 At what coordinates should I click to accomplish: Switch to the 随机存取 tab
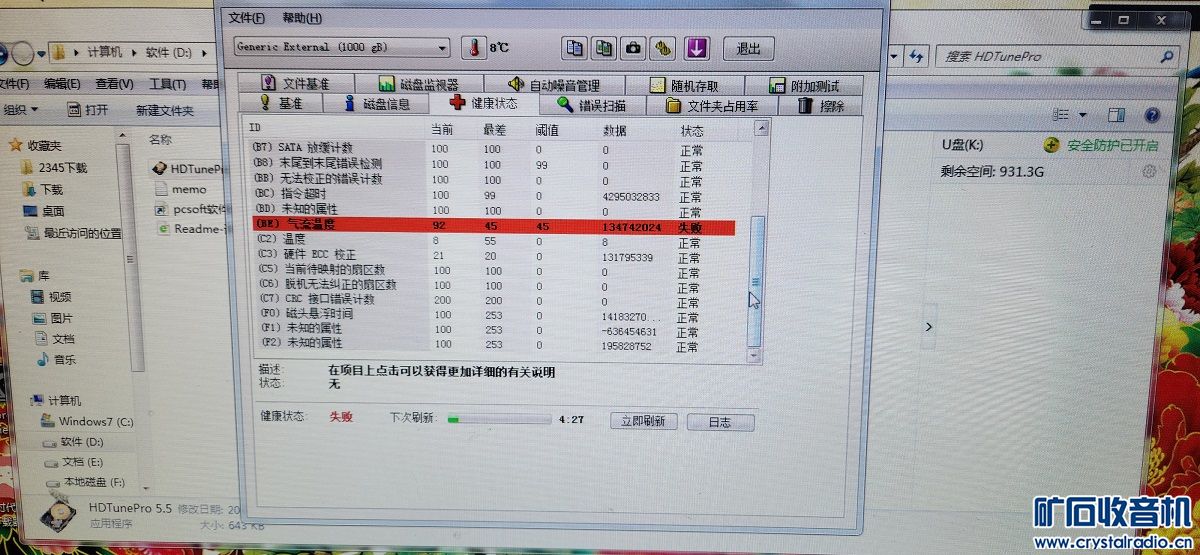(x=685, y=86)
